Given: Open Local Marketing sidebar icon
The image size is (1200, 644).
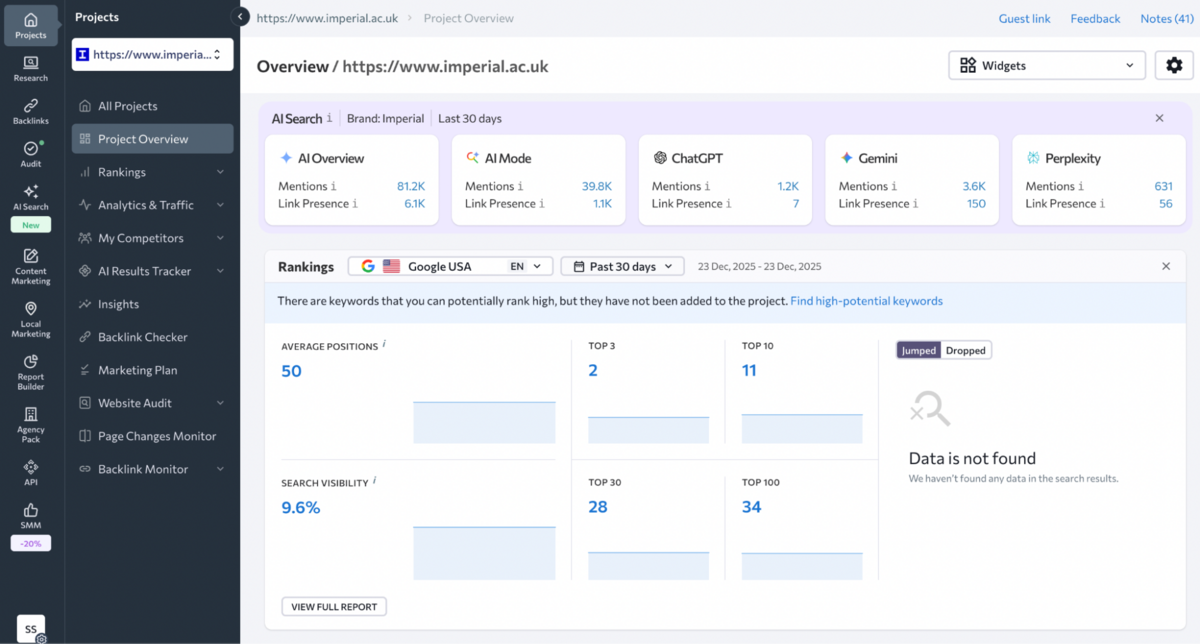Looking at the screenshot, I should pos(31,320).
